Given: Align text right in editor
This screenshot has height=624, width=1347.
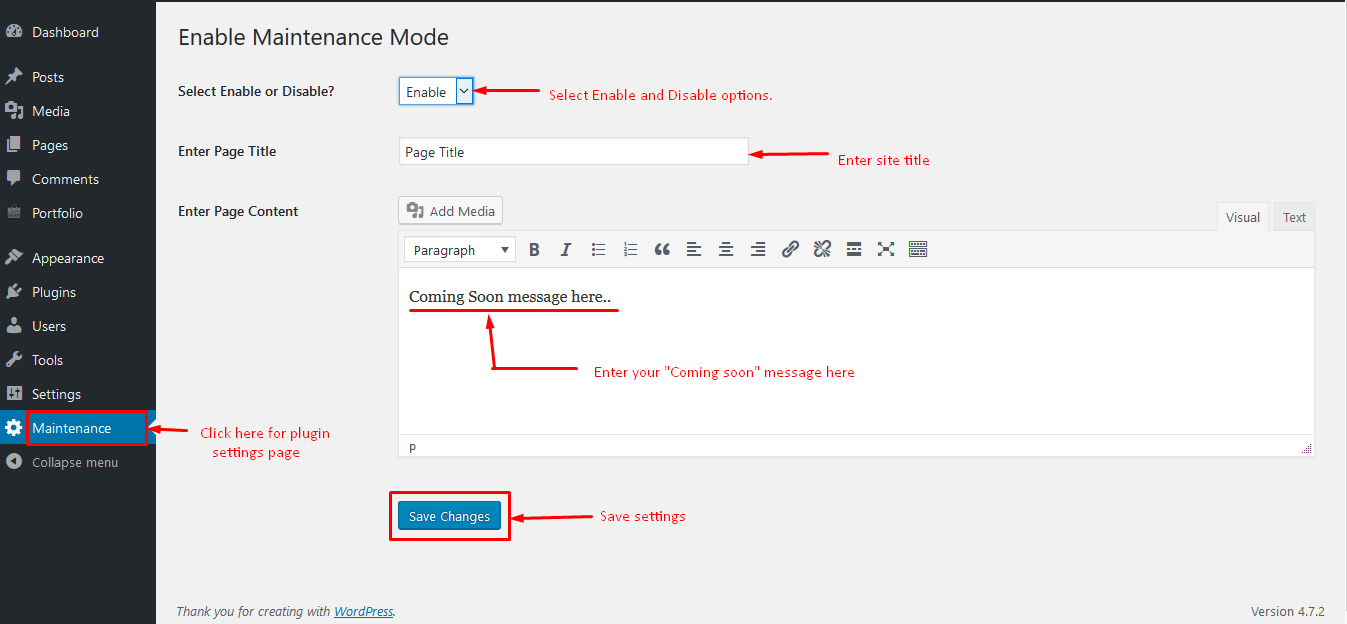Looking at the screenshot, I should pyautogui.click(x=758, y=249).
